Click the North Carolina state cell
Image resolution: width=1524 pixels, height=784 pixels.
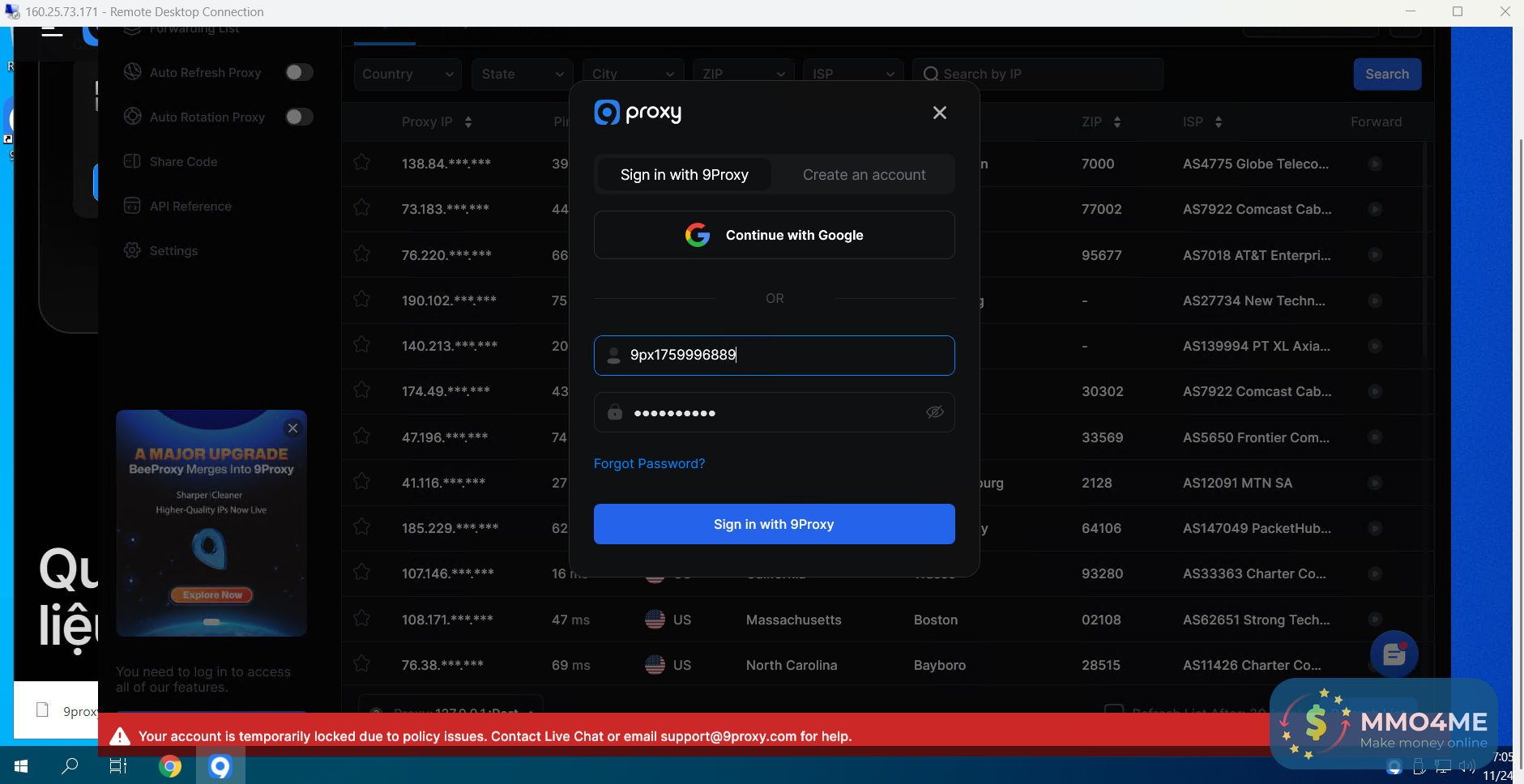792,665
